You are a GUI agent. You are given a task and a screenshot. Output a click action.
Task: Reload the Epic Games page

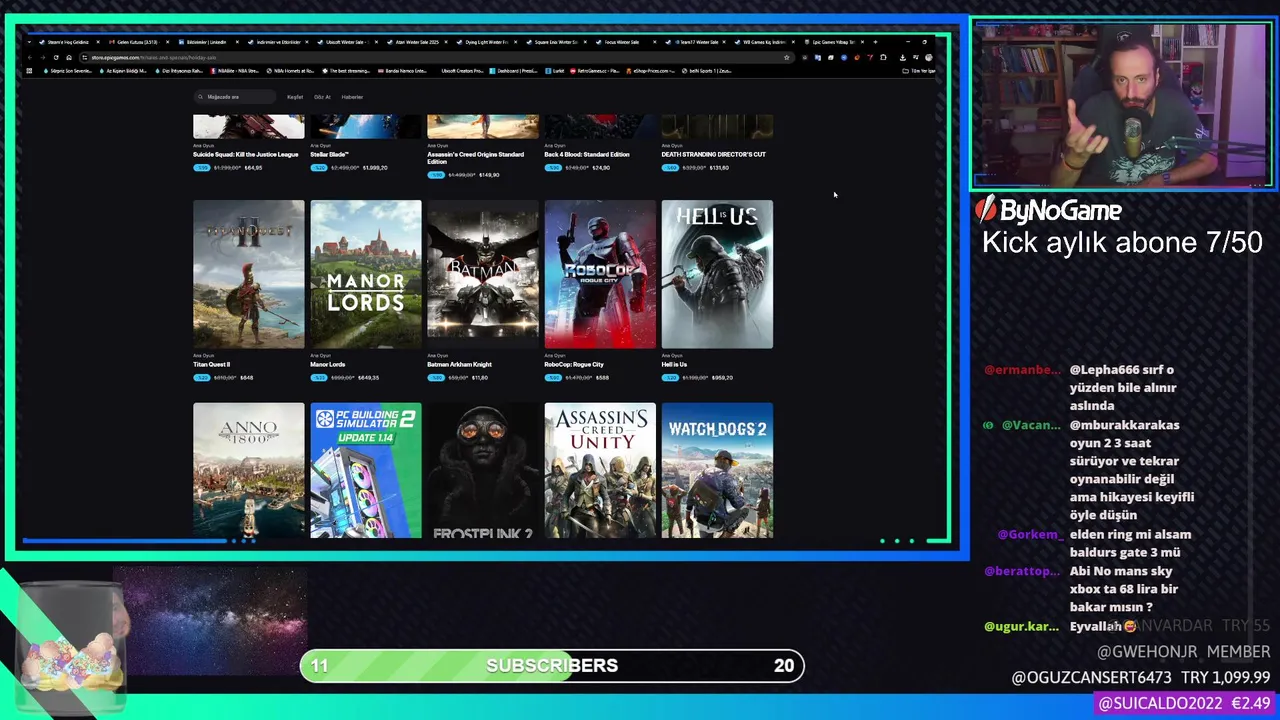pyautogui.click(x=56, y=57)
